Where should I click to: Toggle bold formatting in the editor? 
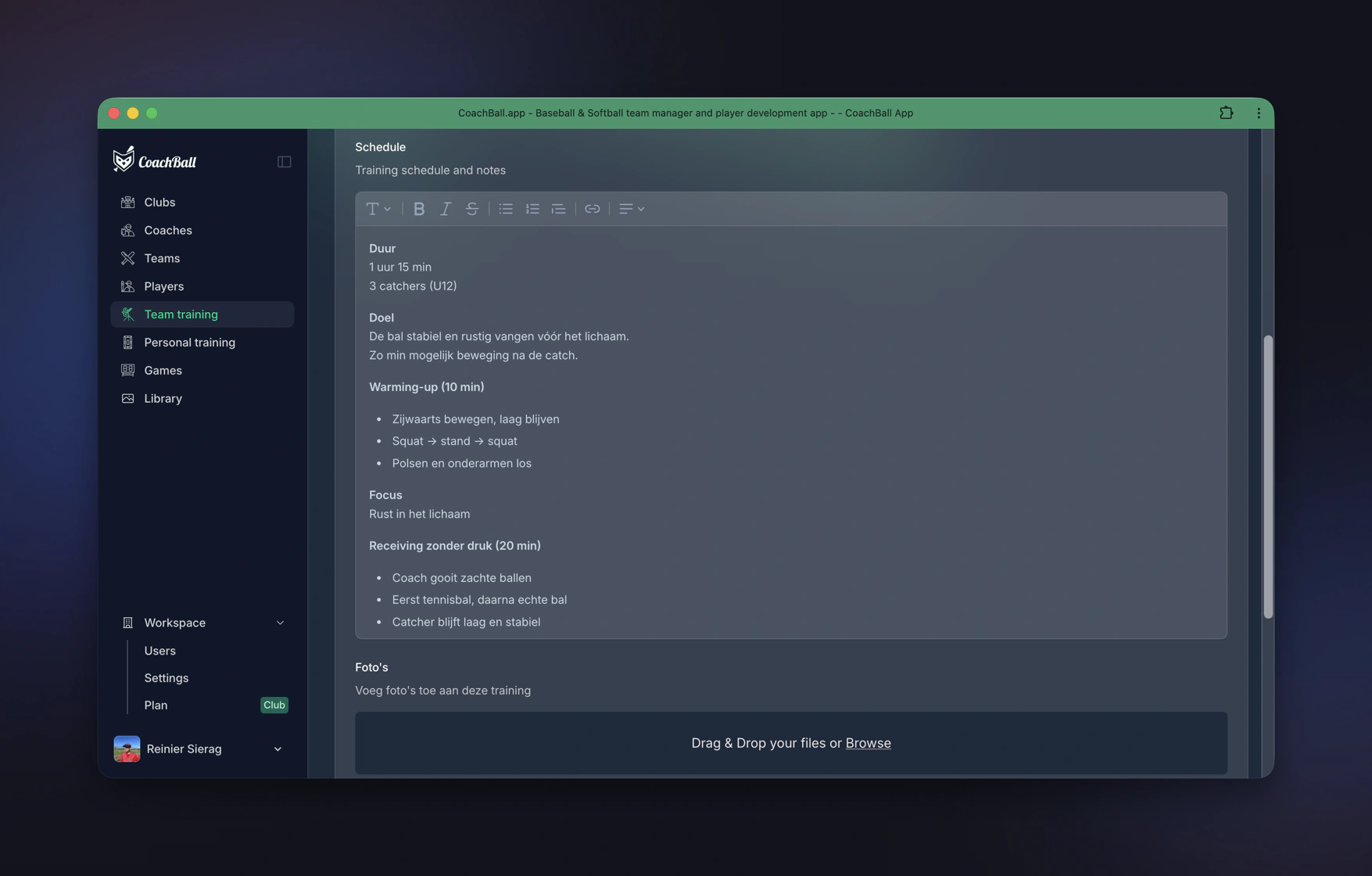[419, 209]
